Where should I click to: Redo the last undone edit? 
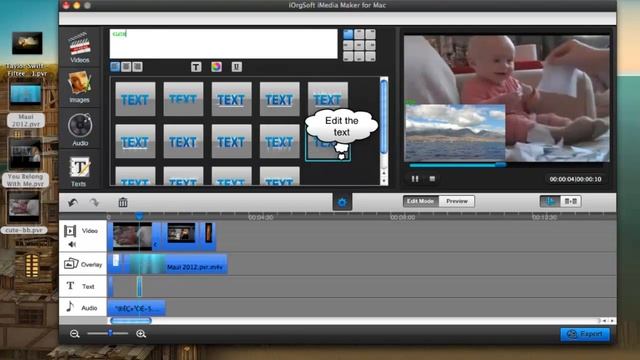(94, 202)
